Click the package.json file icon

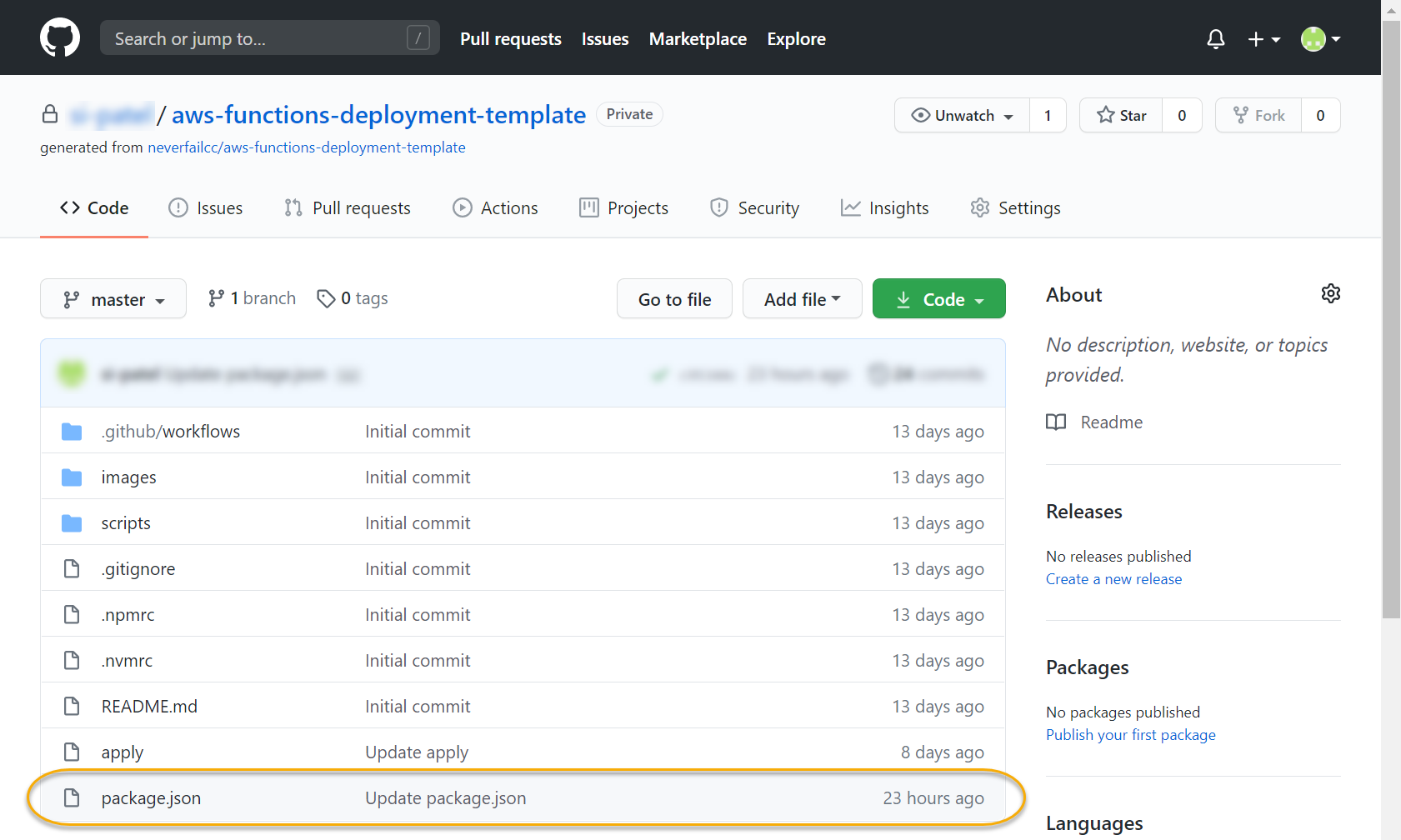pos(73,798)
